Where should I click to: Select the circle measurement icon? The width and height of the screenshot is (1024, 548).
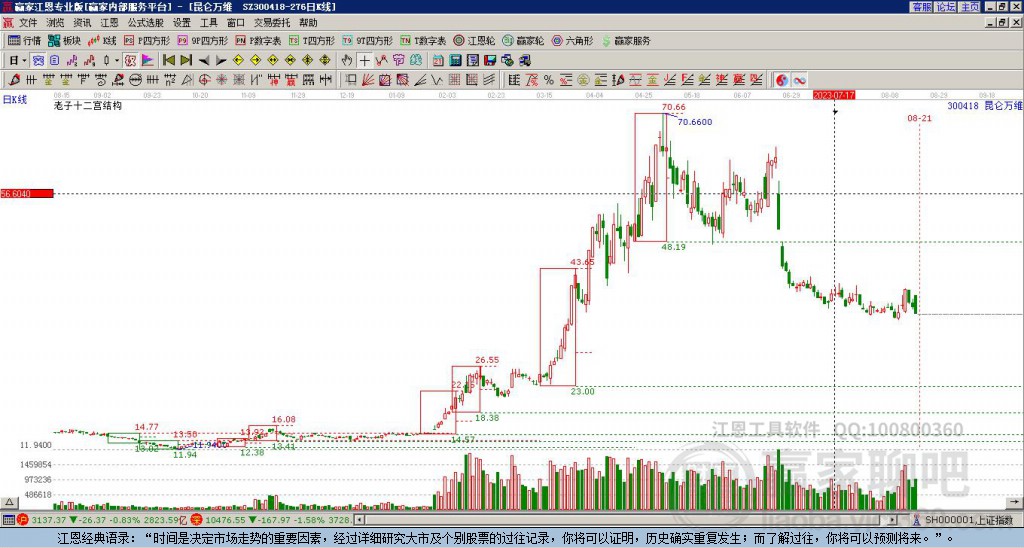pos(135,80)
